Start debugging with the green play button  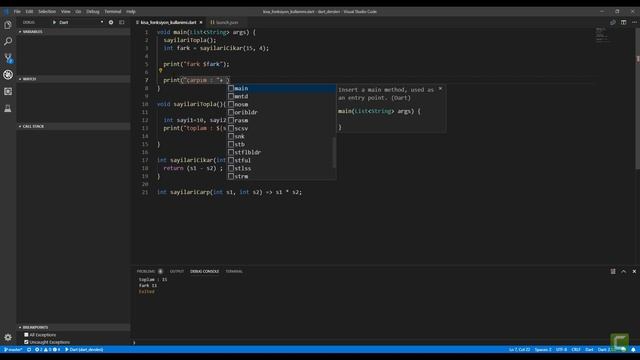pos(54,22)
